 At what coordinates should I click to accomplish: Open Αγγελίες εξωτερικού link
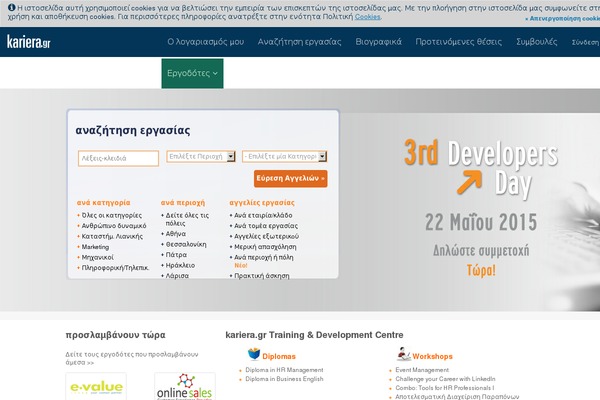coord(266,237)
